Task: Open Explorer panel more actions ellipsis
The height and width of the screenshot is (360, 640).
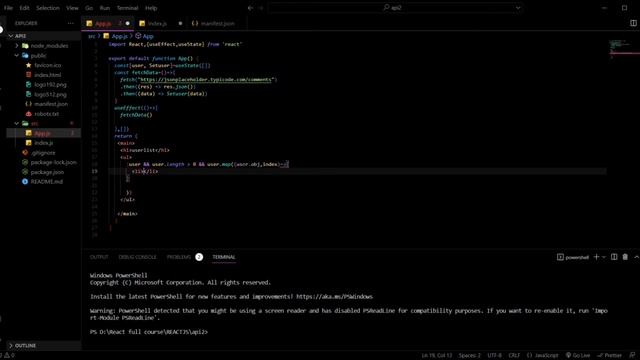Action: (x=71, y=23)
